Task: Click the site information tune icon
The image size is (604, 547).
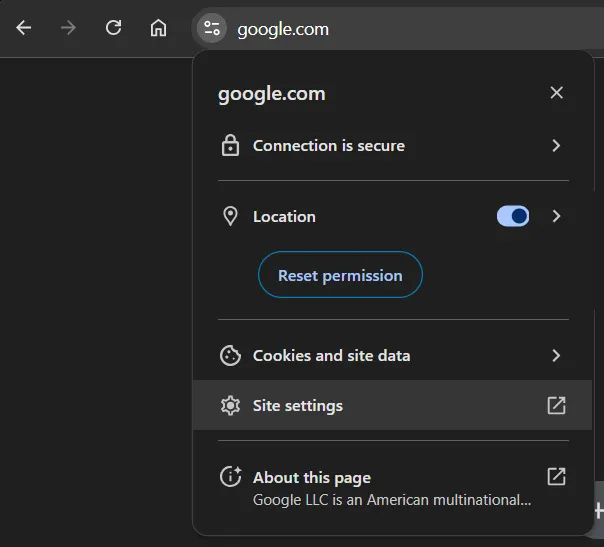Action: tap(212, 28)
